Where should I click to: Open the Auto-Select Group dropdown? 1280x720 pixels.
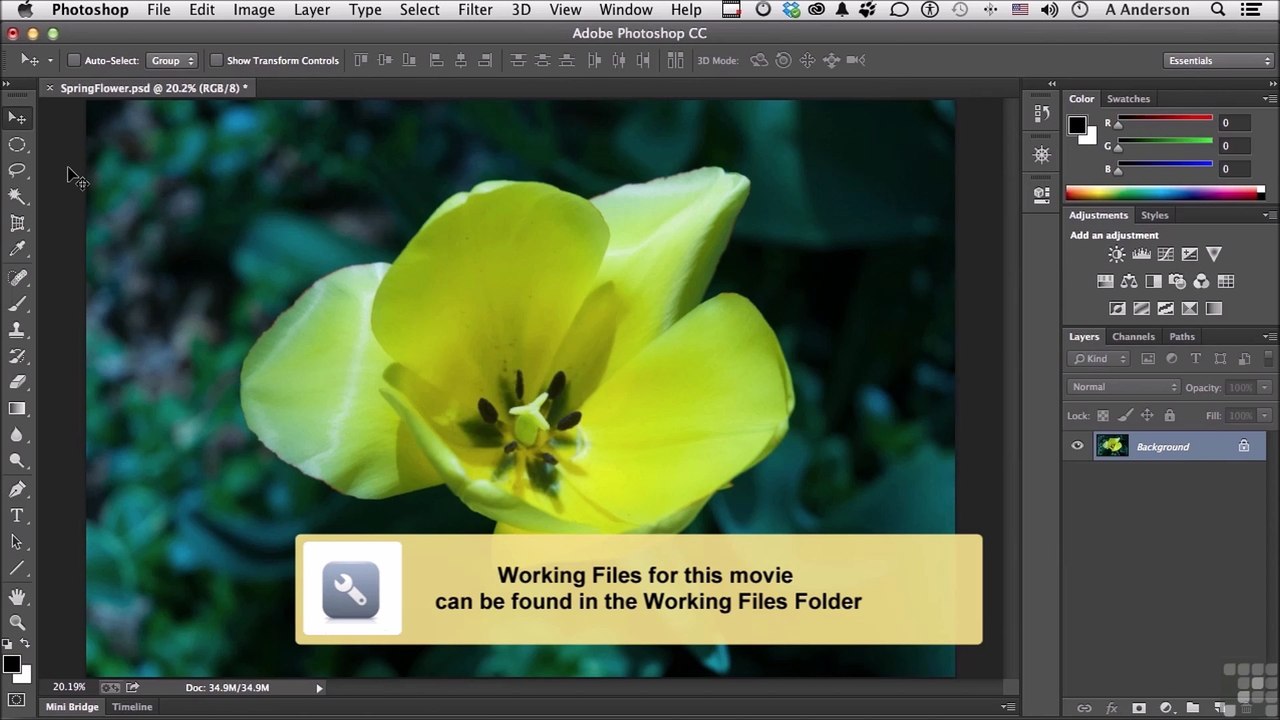(x=172, y=60)
